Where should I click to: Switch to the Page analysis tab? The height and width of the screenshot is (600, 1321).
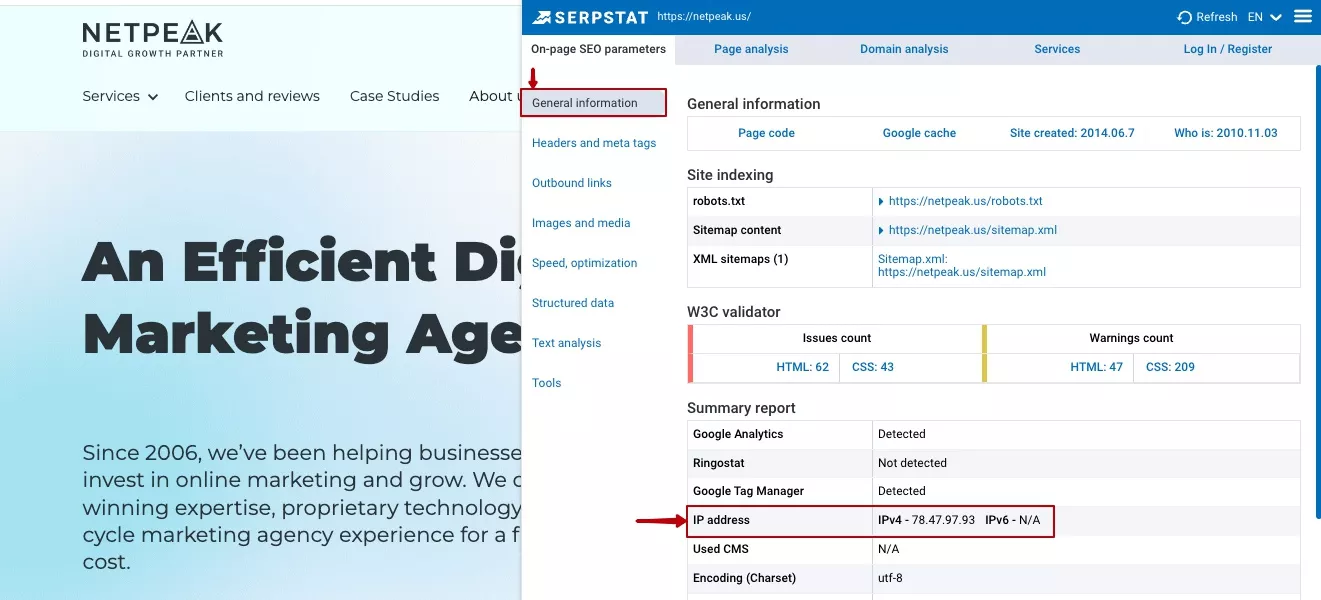pos(751,49)
